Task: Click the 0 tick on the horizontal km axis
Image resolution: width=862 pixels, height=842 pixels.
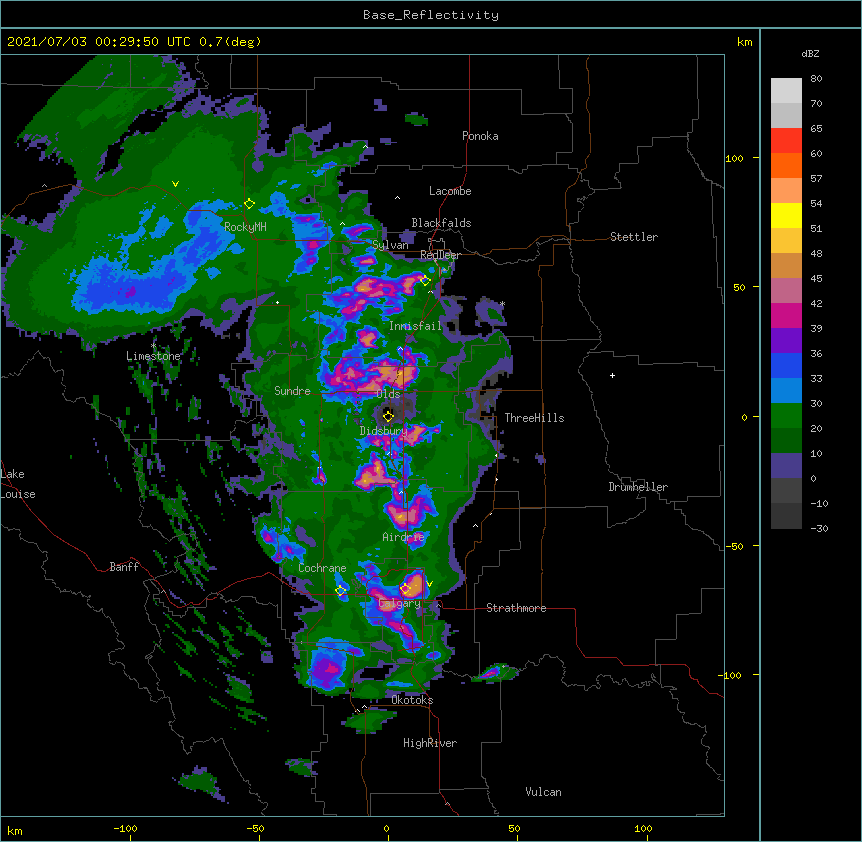Action: pos(386,829)
